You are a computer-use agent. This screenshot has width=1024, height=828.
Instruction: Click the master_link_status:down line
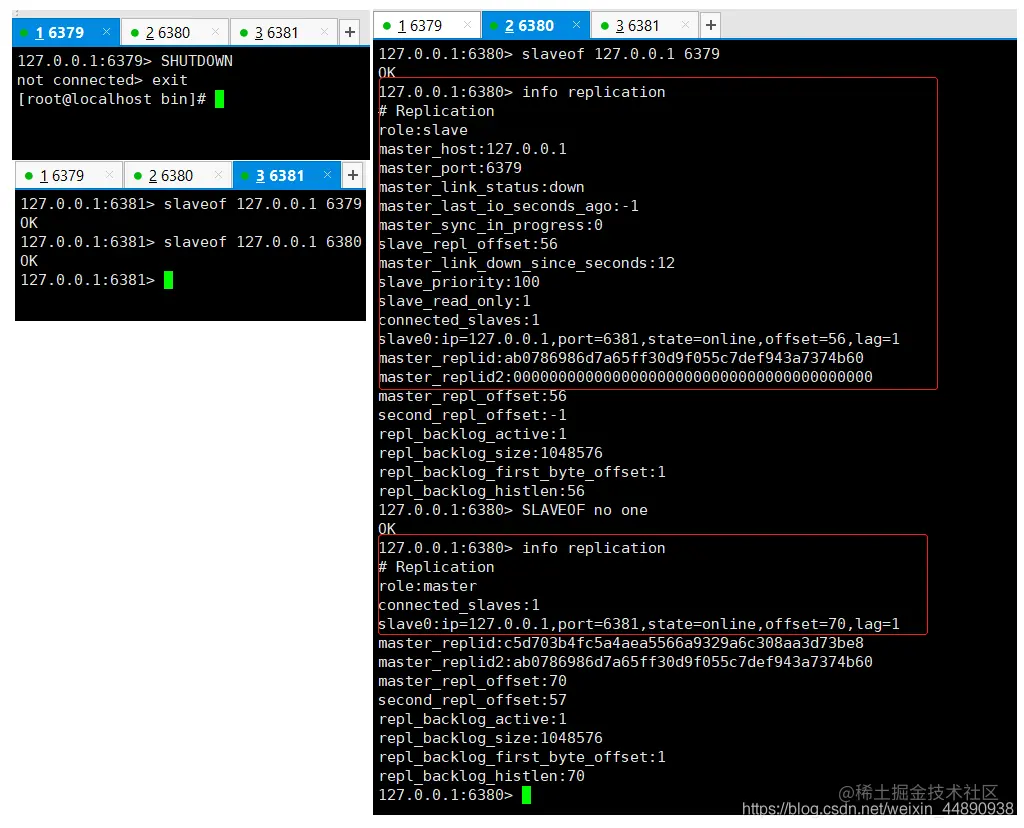tap(481, 187)
